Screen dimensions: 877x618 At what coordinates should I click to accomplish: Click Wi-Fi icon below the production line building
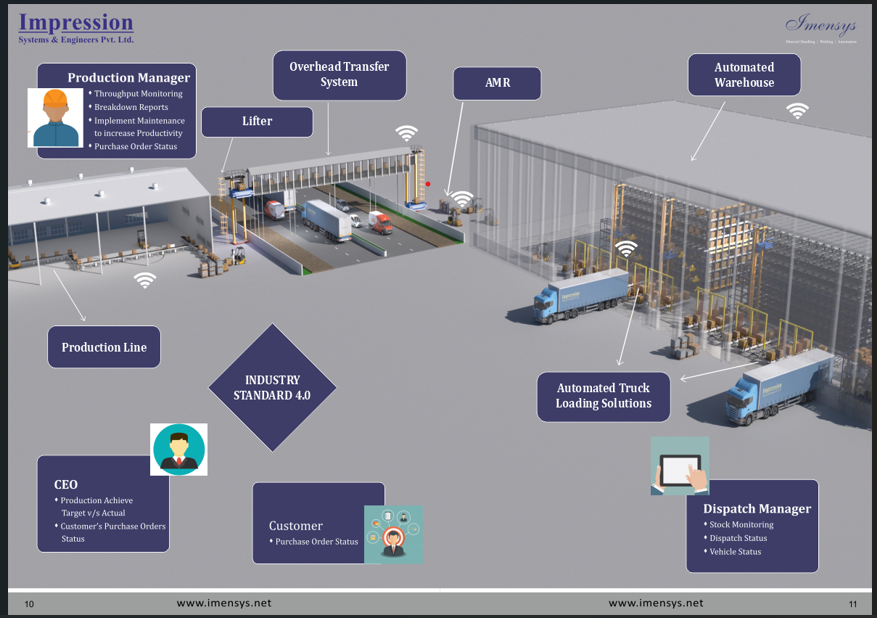(146, 280)
